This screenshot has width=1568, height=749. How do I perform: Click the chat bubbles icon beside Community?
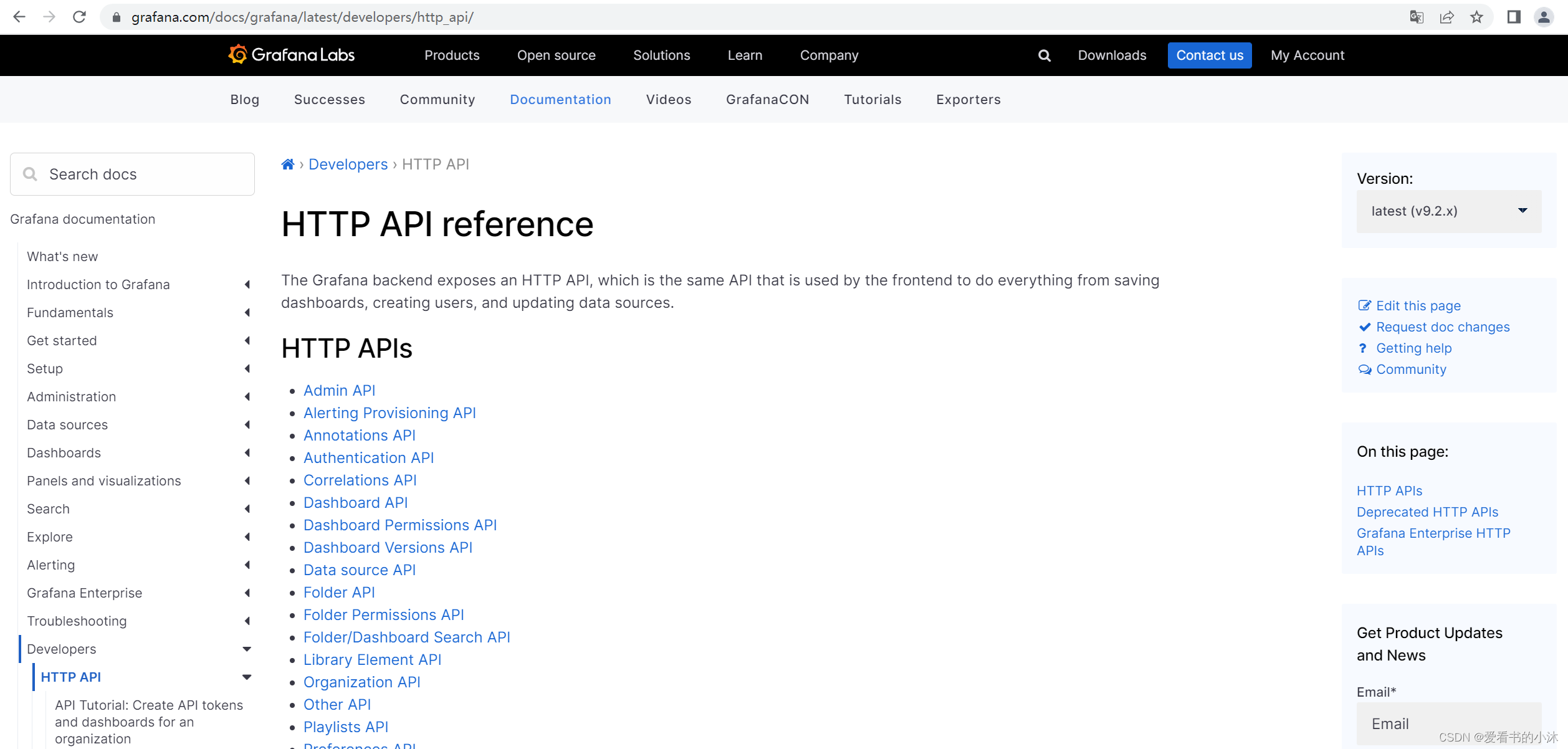coord(1365,370)
